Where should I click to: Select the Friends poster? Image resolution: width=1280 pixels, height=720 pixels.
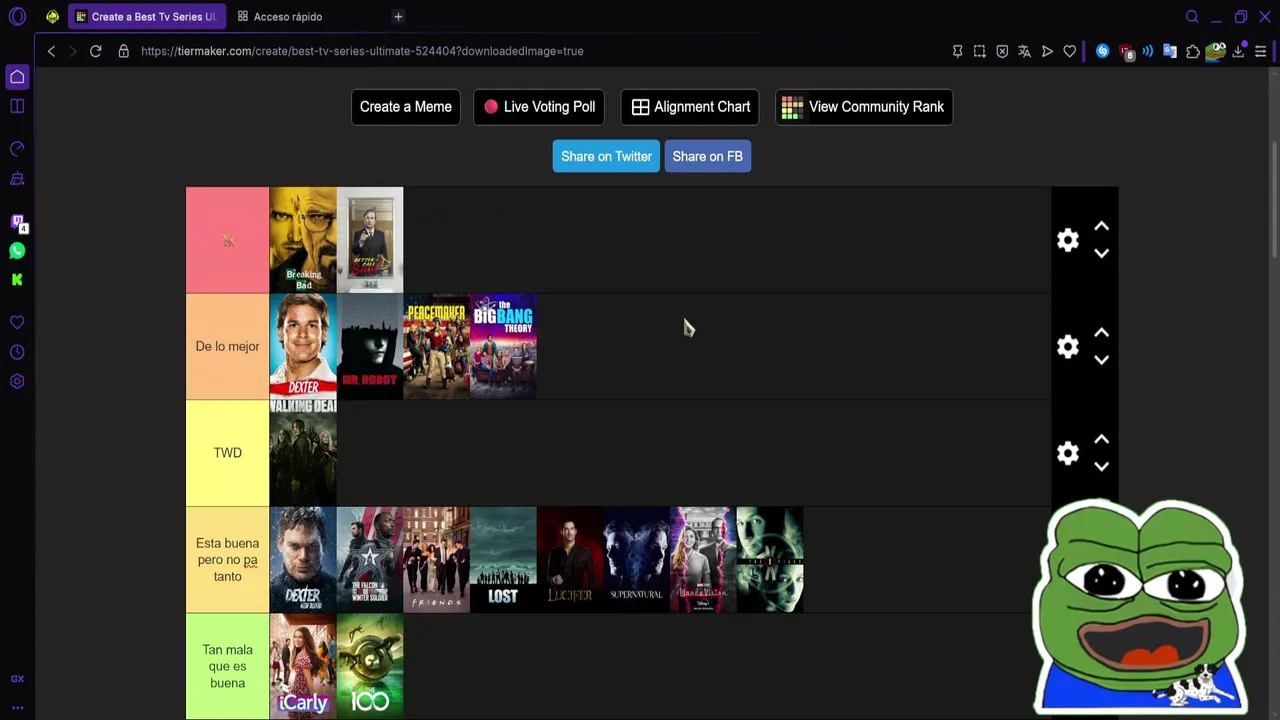[436, 560]
